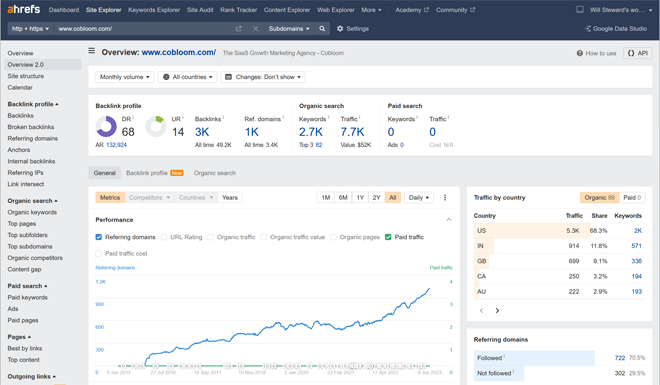The image size is (660, 385).
Task: Click the US keywords 2K value
Action: coord(638,231)
